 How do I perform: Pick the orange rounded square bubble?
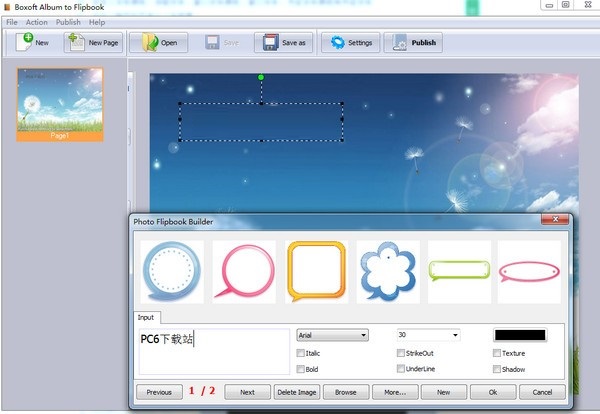pyautogui.click(x=316, y=272)
